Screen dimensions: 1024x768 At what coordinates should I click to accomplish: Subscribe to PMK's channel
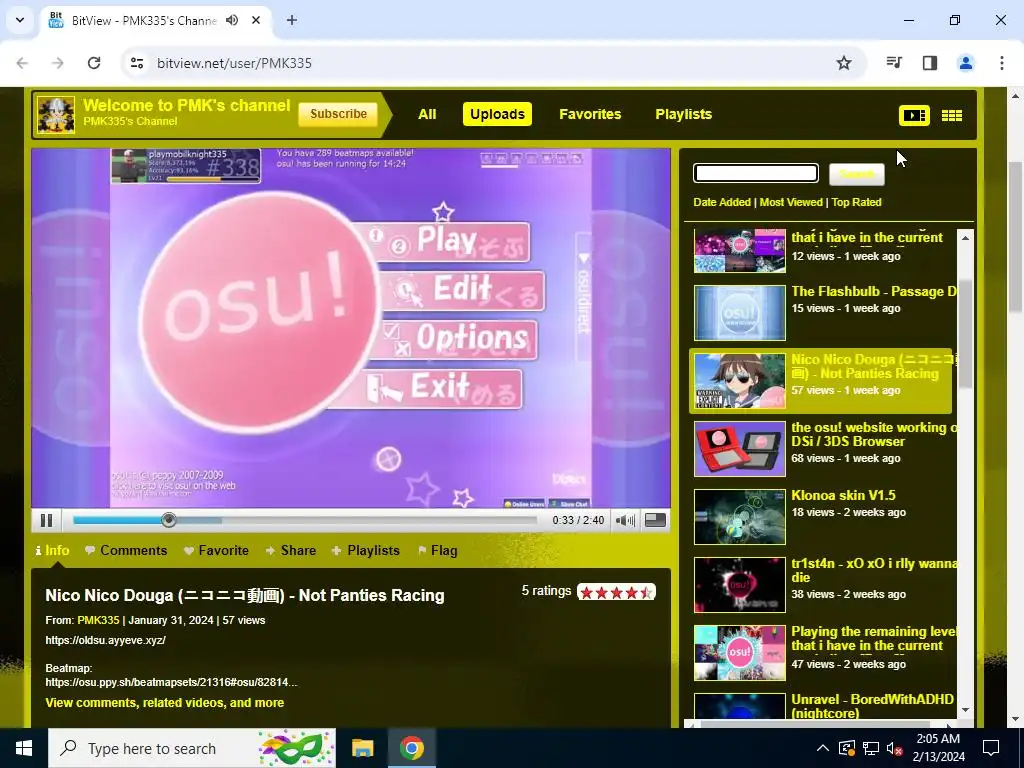(338, 114)
